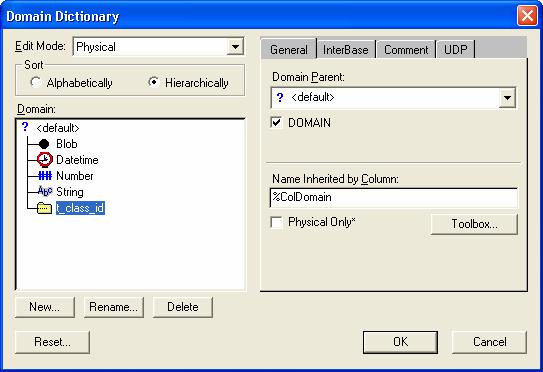Click question mark icon in Domain Parent field

pyautogui.click(x=280, y=98)
